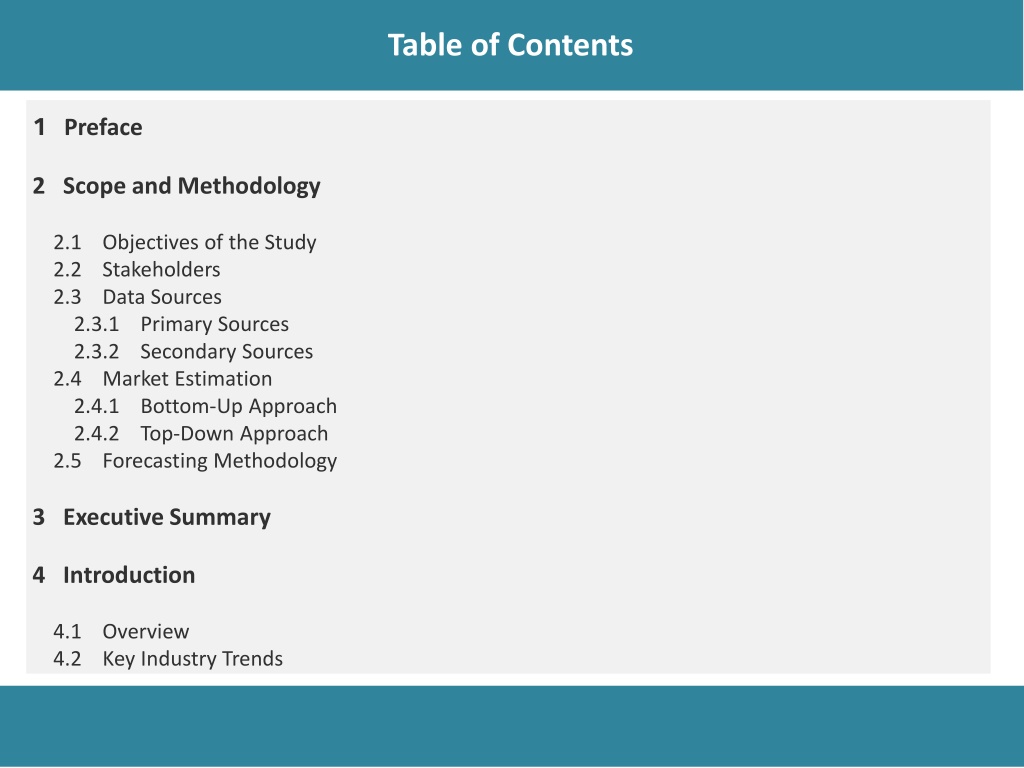Go to Forecasting Methodology section
This screenshot has width=1024, height=768.
[195, 461]
